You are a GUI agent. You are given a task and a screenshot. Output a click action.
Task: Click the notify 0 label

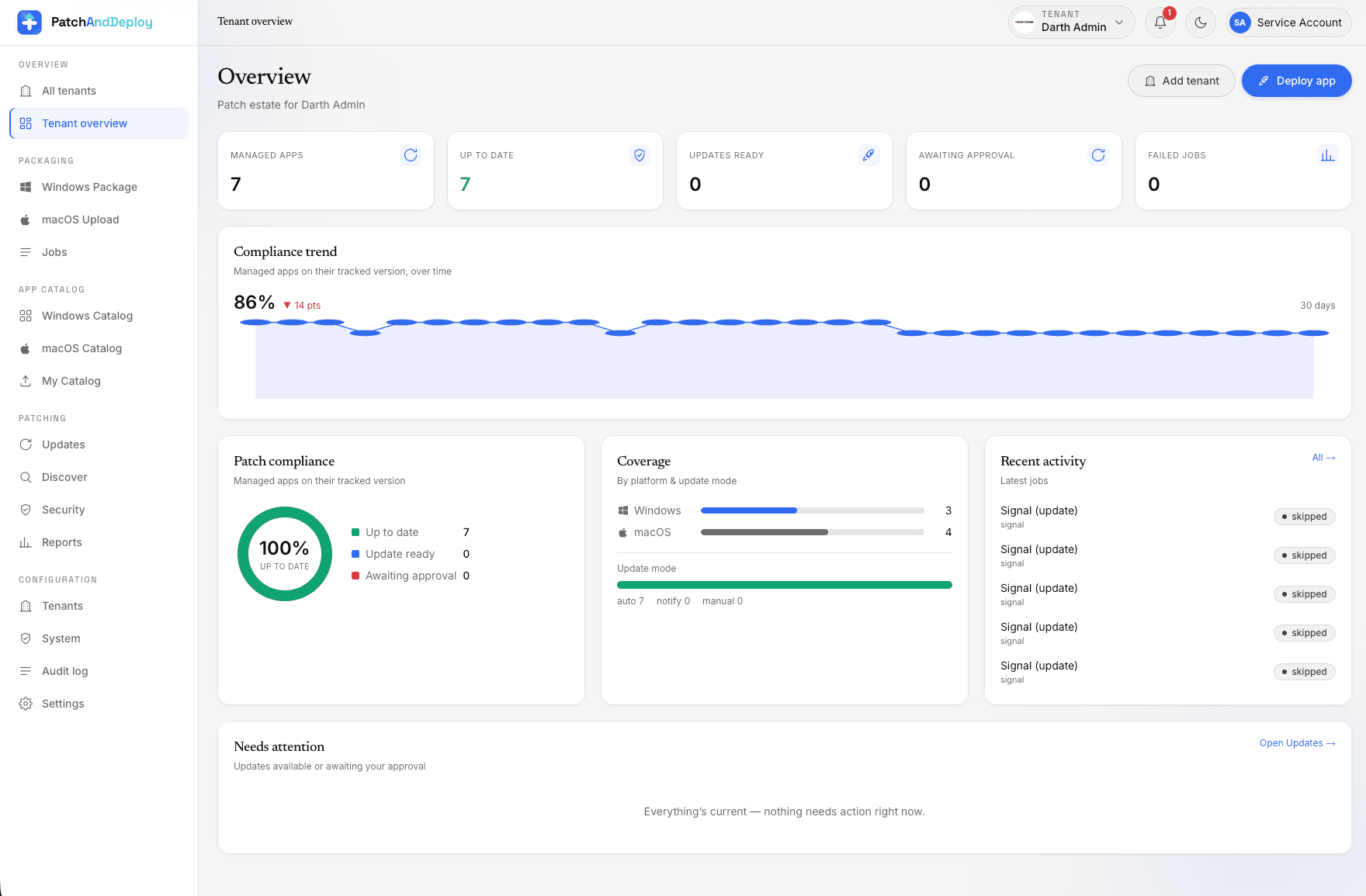pyautogui.click(x=673, y=601)
